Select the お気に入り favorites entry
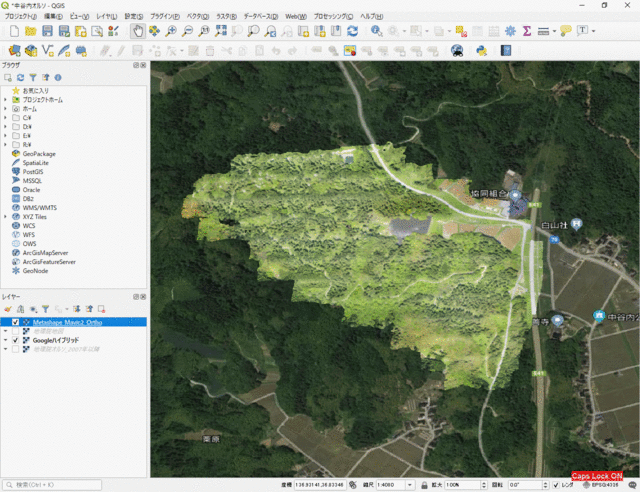The image size is (640, 492). tap(36, 91)
